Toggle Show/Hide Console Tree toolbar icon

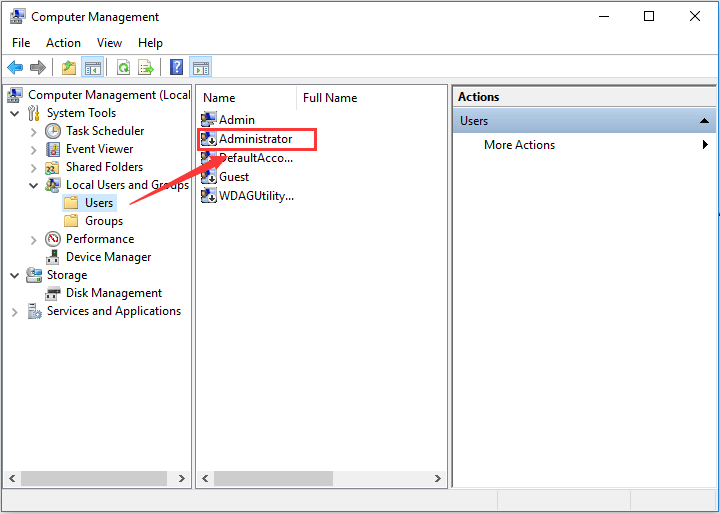coord(93,67)
